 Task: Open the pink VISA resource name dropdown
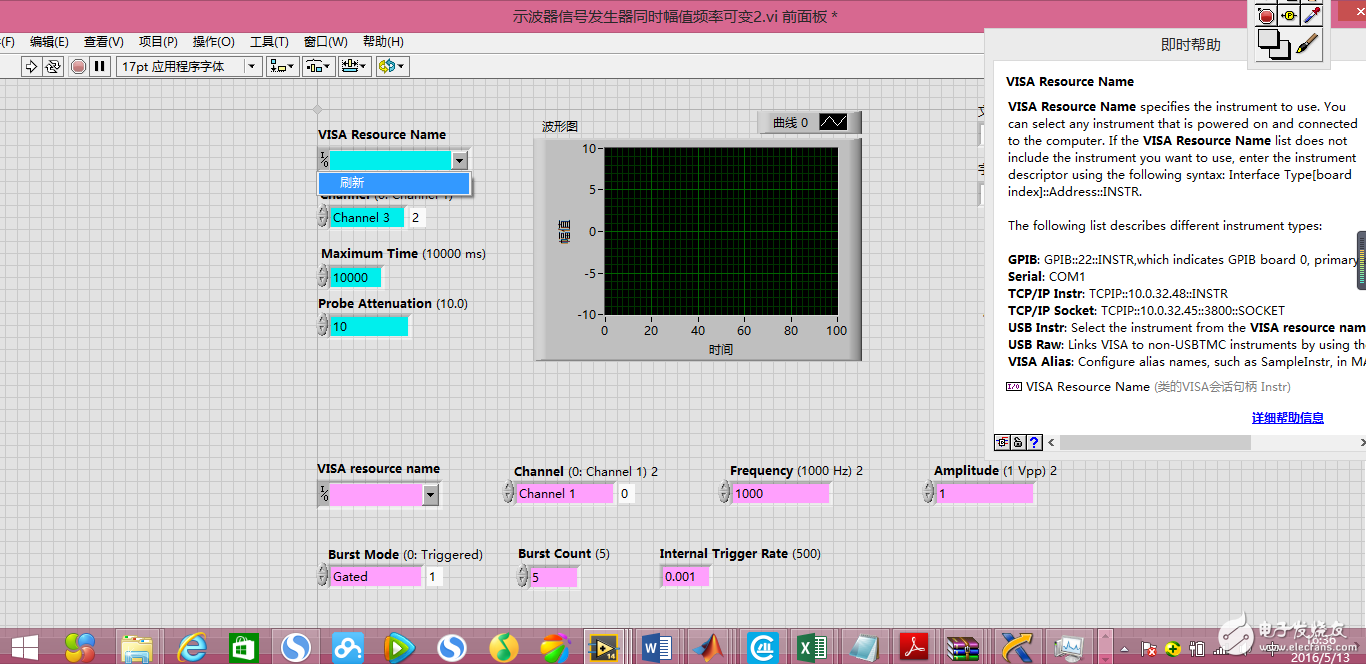coord(430,493)
